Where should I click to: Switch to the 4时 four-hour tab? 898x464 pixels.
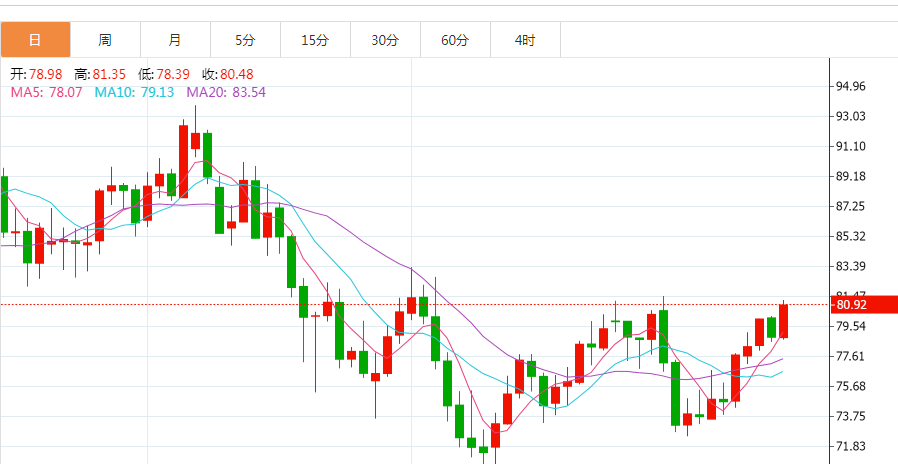pyautogui.click(x=525, y=40)
